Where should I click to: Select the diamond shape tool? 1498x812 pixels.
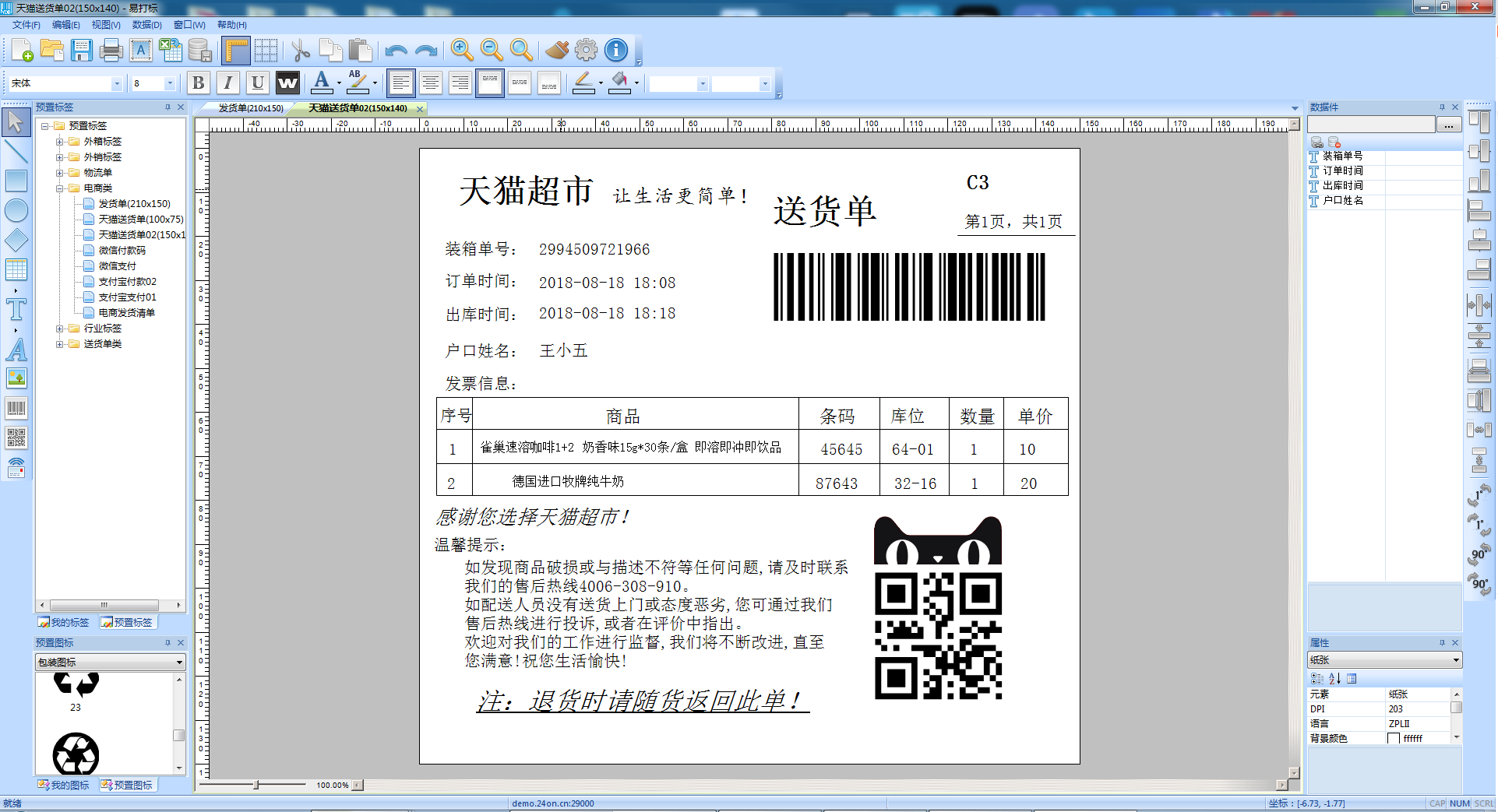16,241
